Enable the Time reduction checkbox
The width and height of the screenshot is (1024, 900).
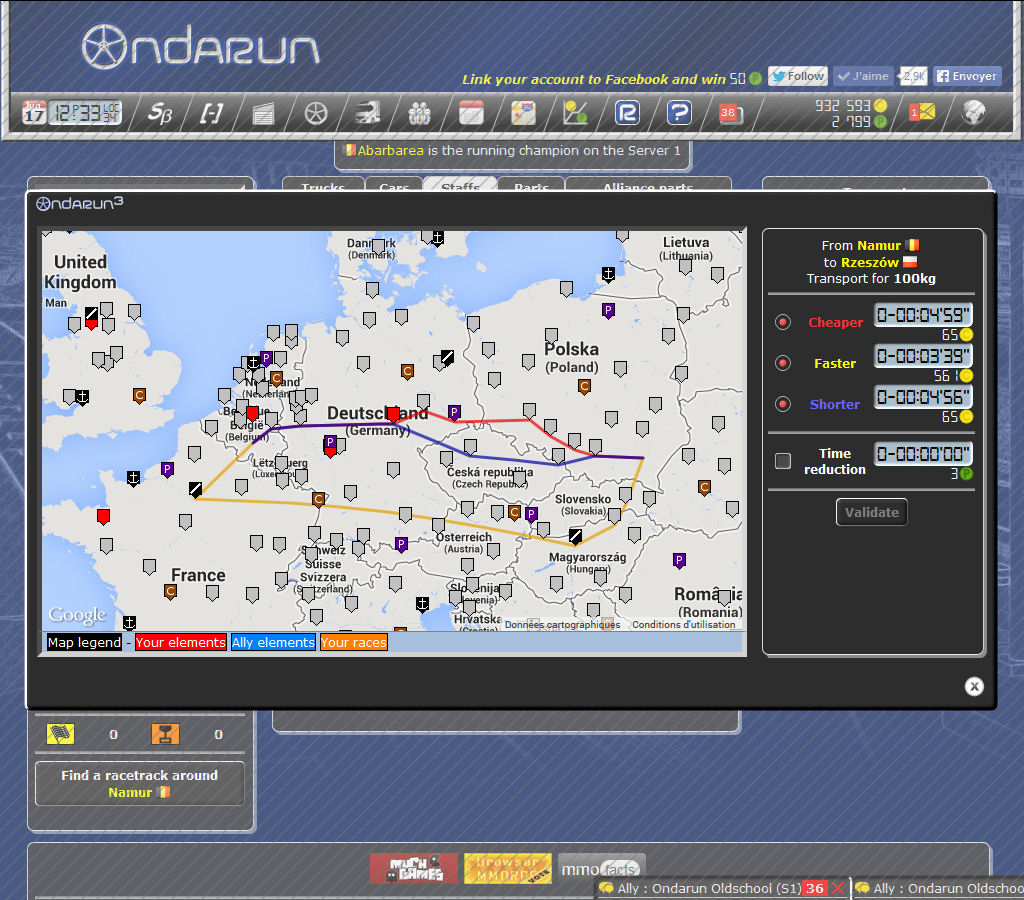[783, 461]
